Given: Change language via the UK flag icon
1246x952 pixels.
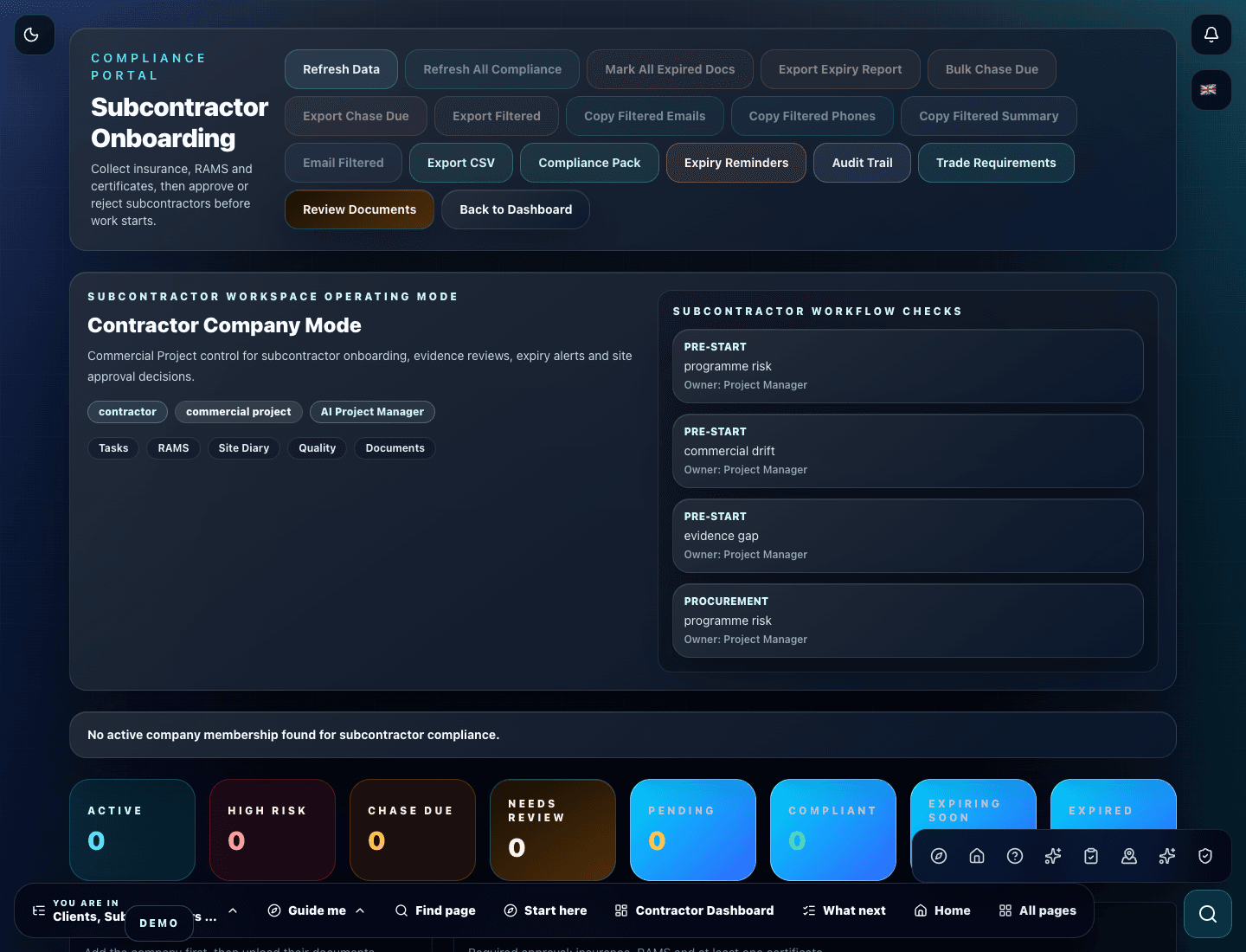Looking at the screenshot, I should click(x=1211, y=90).
